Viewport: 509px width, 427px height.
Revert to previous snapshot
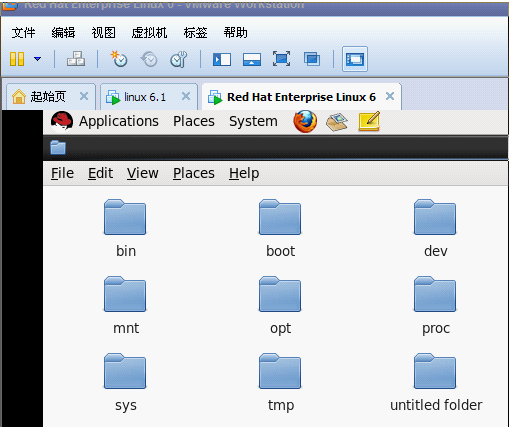coord(149,59)
